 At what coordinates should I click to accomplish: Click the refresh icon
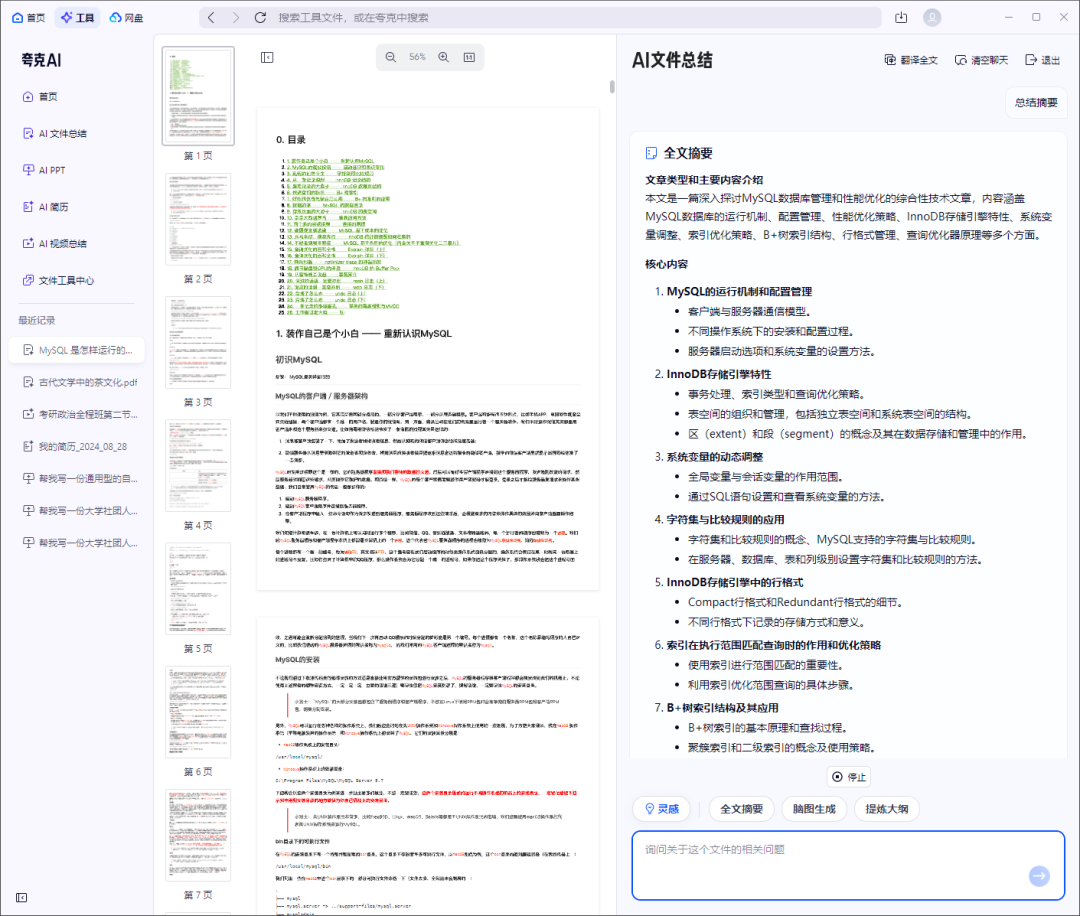pyautogui.click(x=260, y=18)
